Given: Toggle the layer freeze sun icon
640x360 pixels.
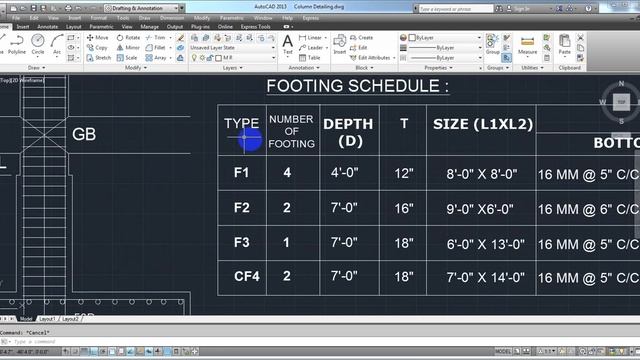Looking at the screenshot, I should (x=202, y=58).
